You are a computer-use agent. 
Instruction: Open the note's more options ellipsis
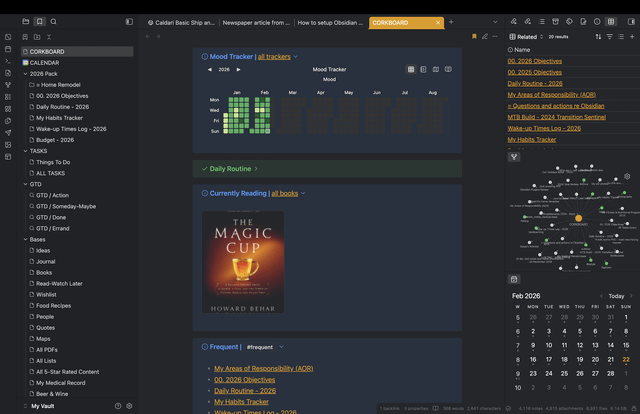(495, 37)
